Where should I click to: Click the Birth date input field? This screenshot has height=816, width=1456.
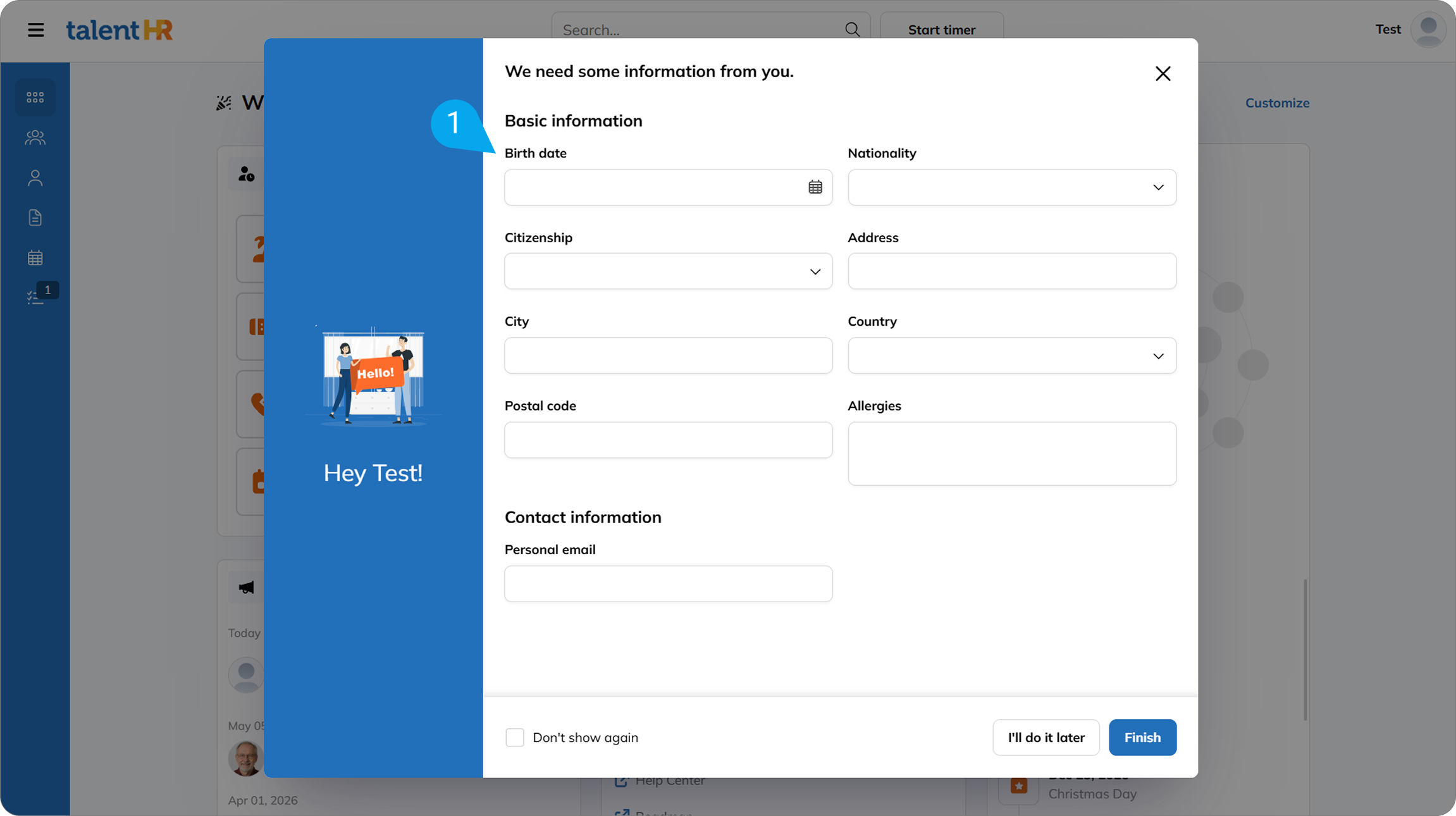click(669, 187)
